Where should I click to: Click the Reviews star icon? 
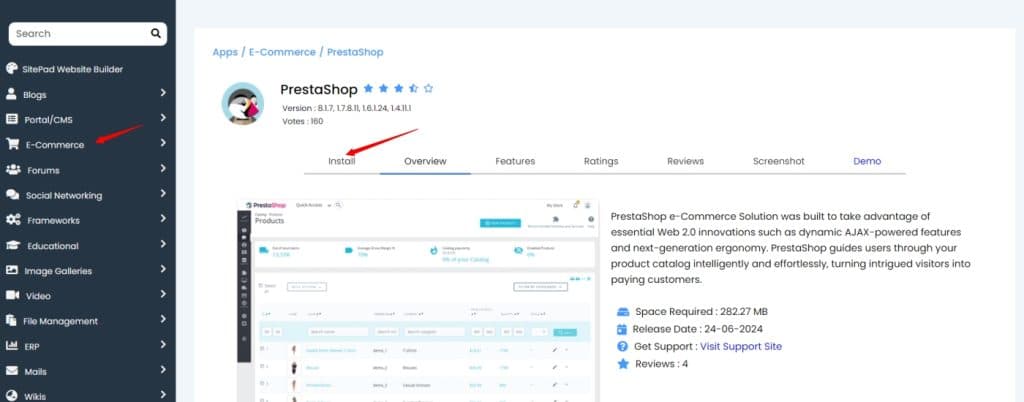(622, 363)
